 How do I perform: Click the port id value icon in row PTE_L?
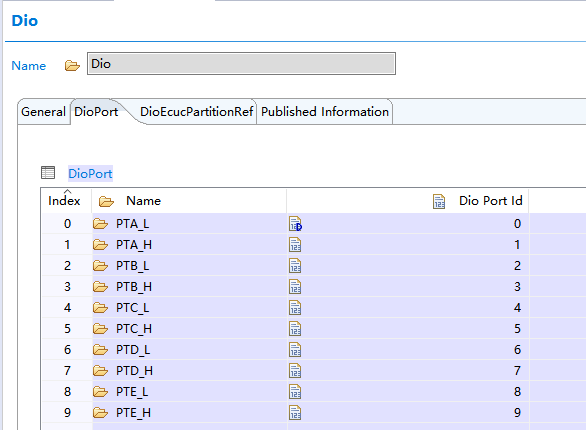[x=295, y=392]
